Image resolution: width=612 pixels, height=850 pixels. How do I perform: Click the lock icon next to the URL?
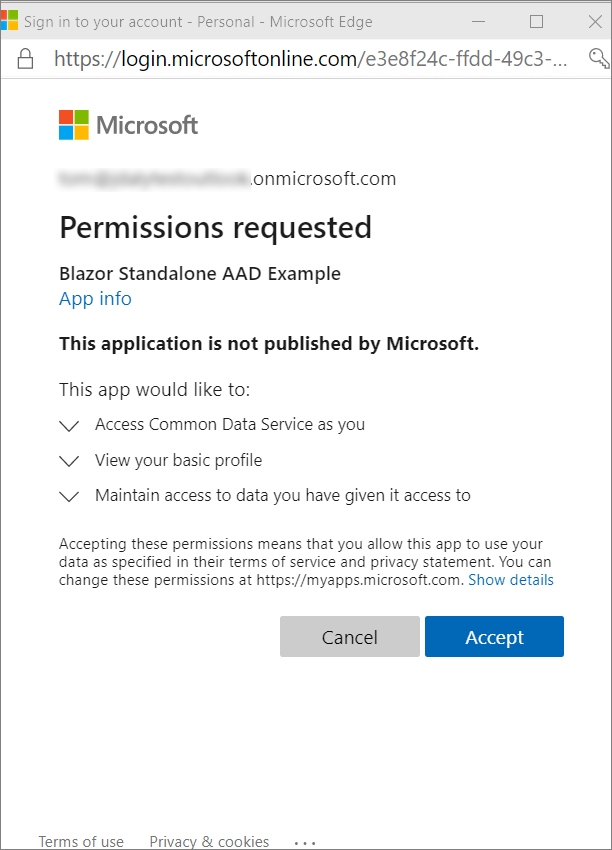click(x=25, y=59)
